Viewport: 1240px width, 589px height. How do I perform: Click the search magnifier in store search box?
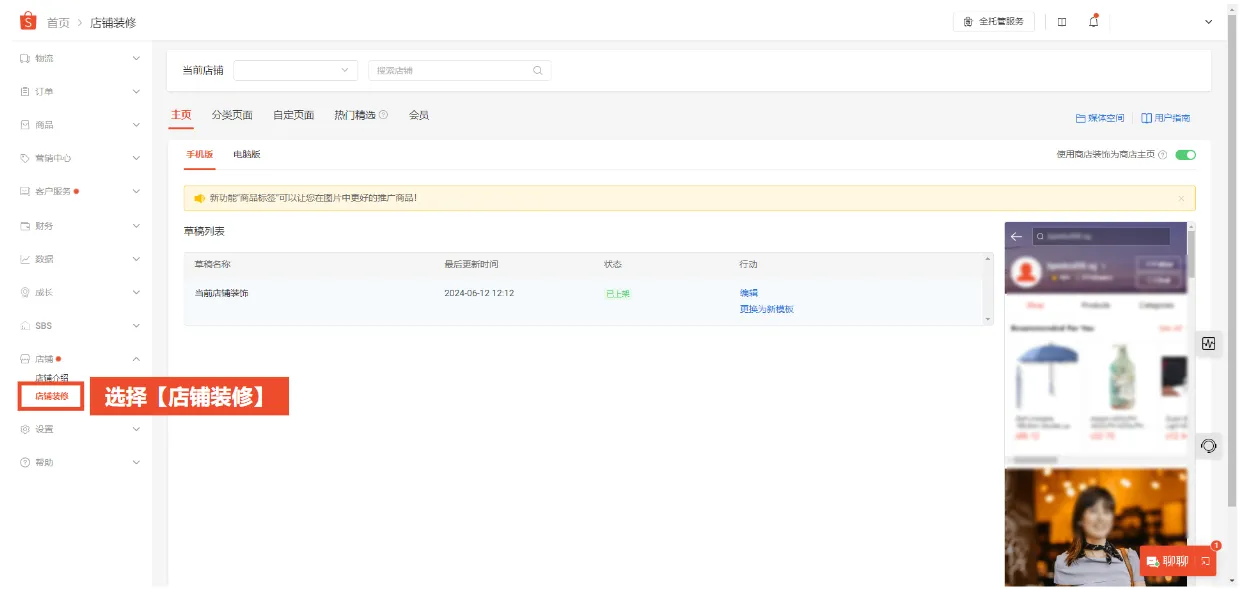pos(537,71)
